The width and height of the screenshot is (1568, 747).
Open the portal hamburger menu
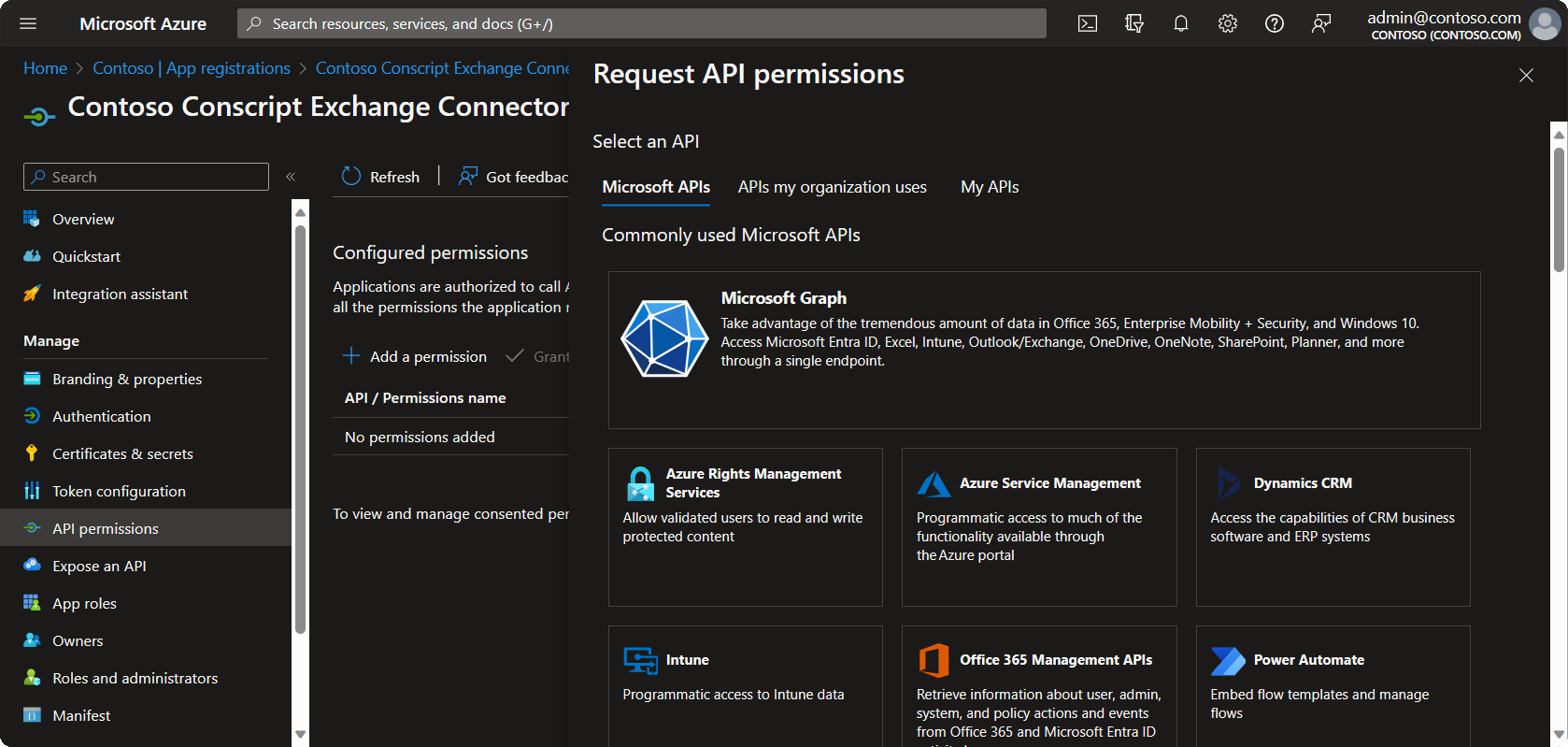tap(28, 23)
